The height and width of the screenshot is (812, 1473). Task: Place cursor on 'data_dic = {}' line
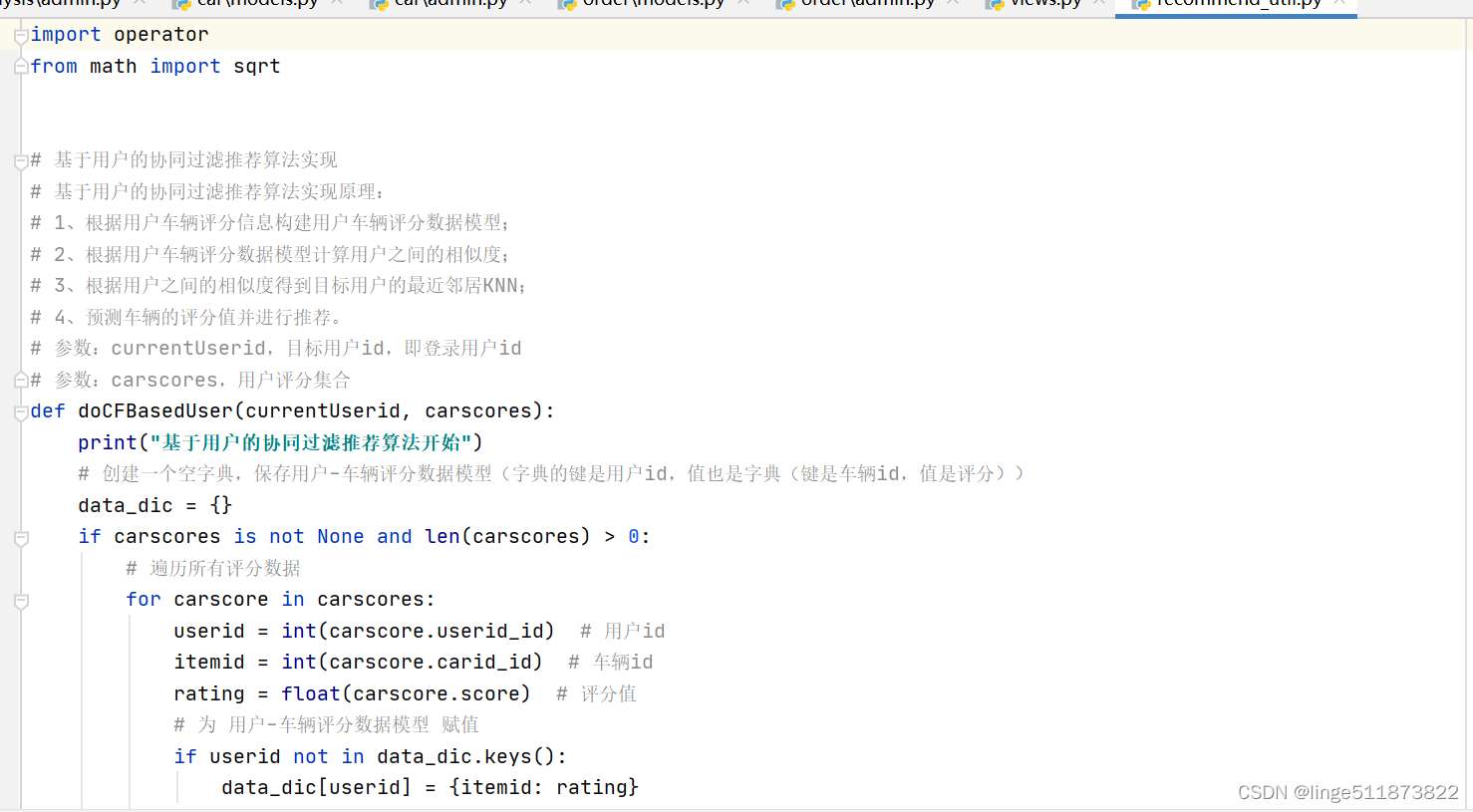coord(154,505)
